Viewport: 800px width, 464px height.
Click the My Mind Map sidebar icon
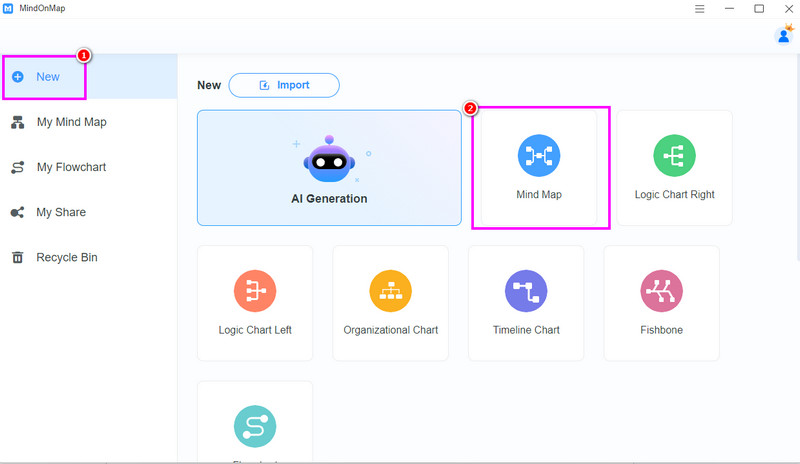18,123
